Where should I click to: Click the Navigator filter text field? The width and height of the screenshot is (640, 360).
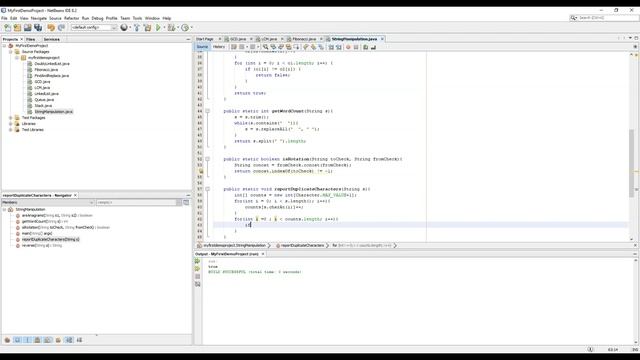[x=136, y=202]
